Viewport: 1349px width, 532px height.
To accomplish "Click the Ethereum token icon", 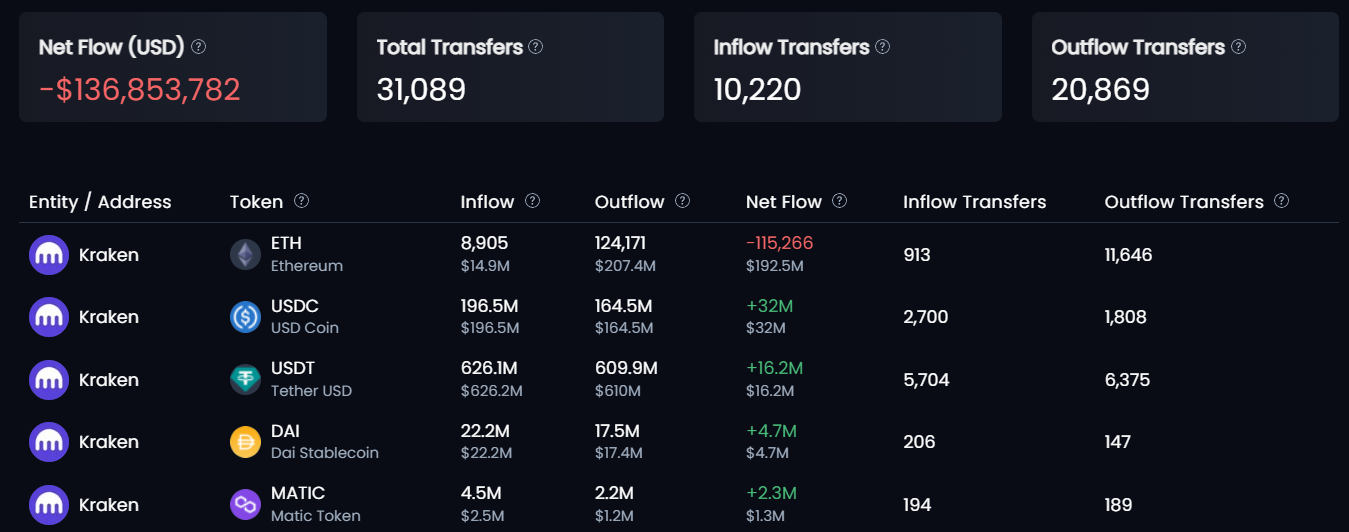I will (x=245, y=255).
